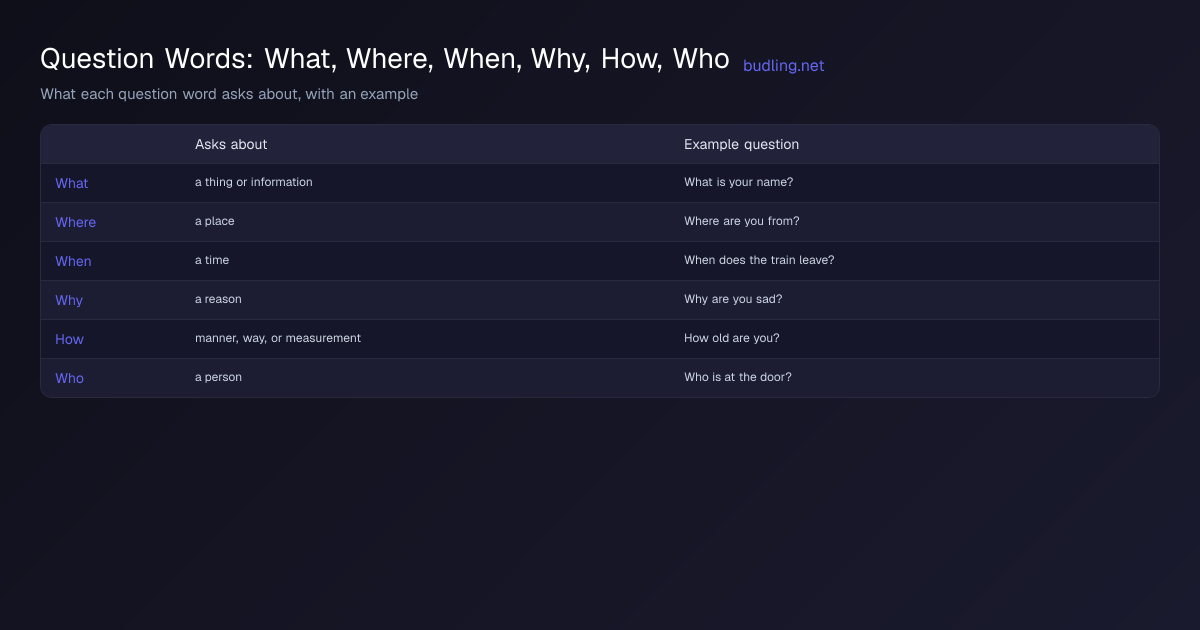1200x630 pixels.
Task: Select the 'When' question word
Action: point(73,261)
